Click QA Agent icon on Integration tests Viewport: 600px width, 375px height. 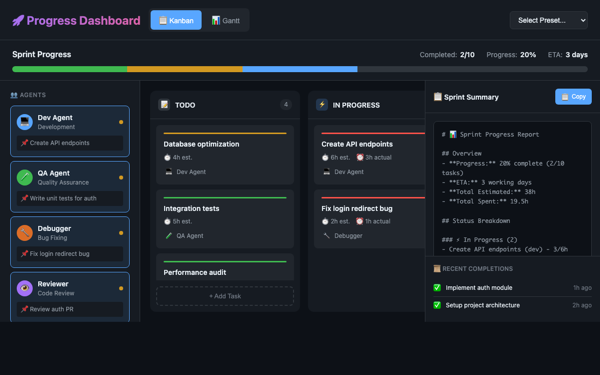[169, 236]
